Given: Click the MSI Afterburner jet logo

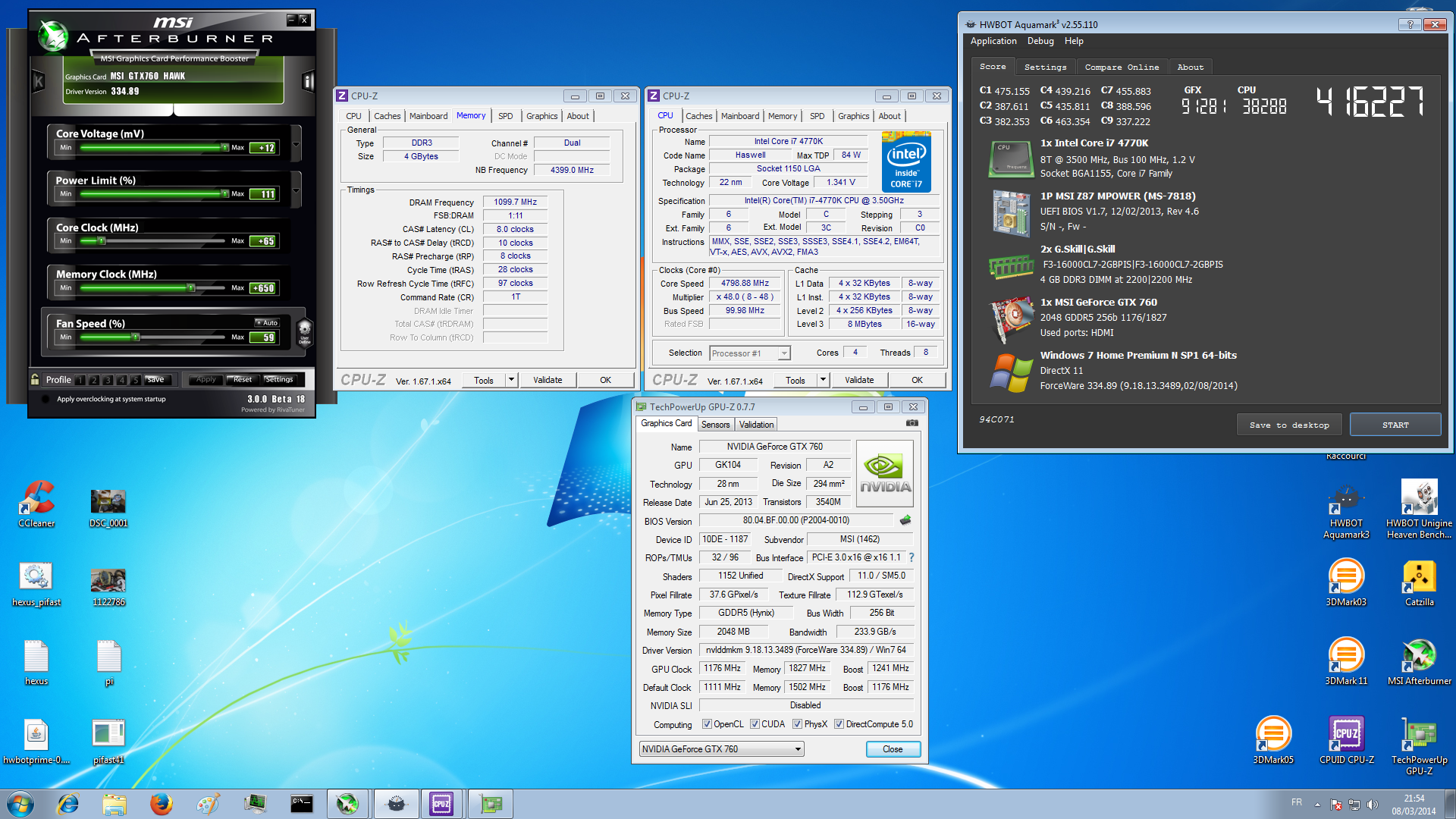Looking at the screenshot, I should (x=53, y=36).
